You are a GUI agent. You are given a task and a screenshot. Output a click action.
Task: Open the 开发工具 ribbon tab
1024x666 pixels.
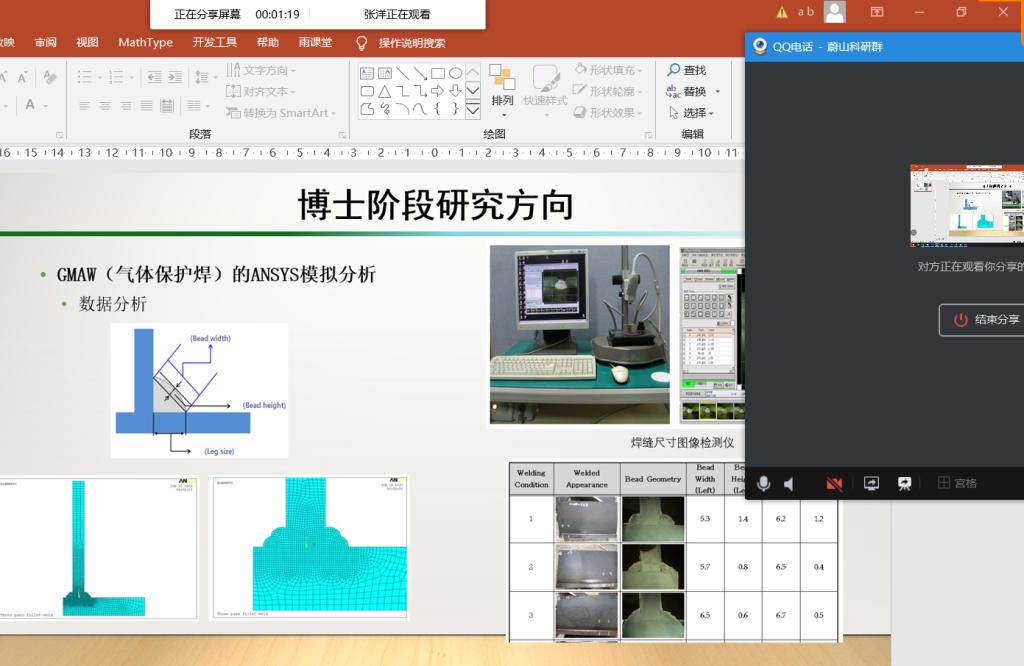tap(215, 42)
